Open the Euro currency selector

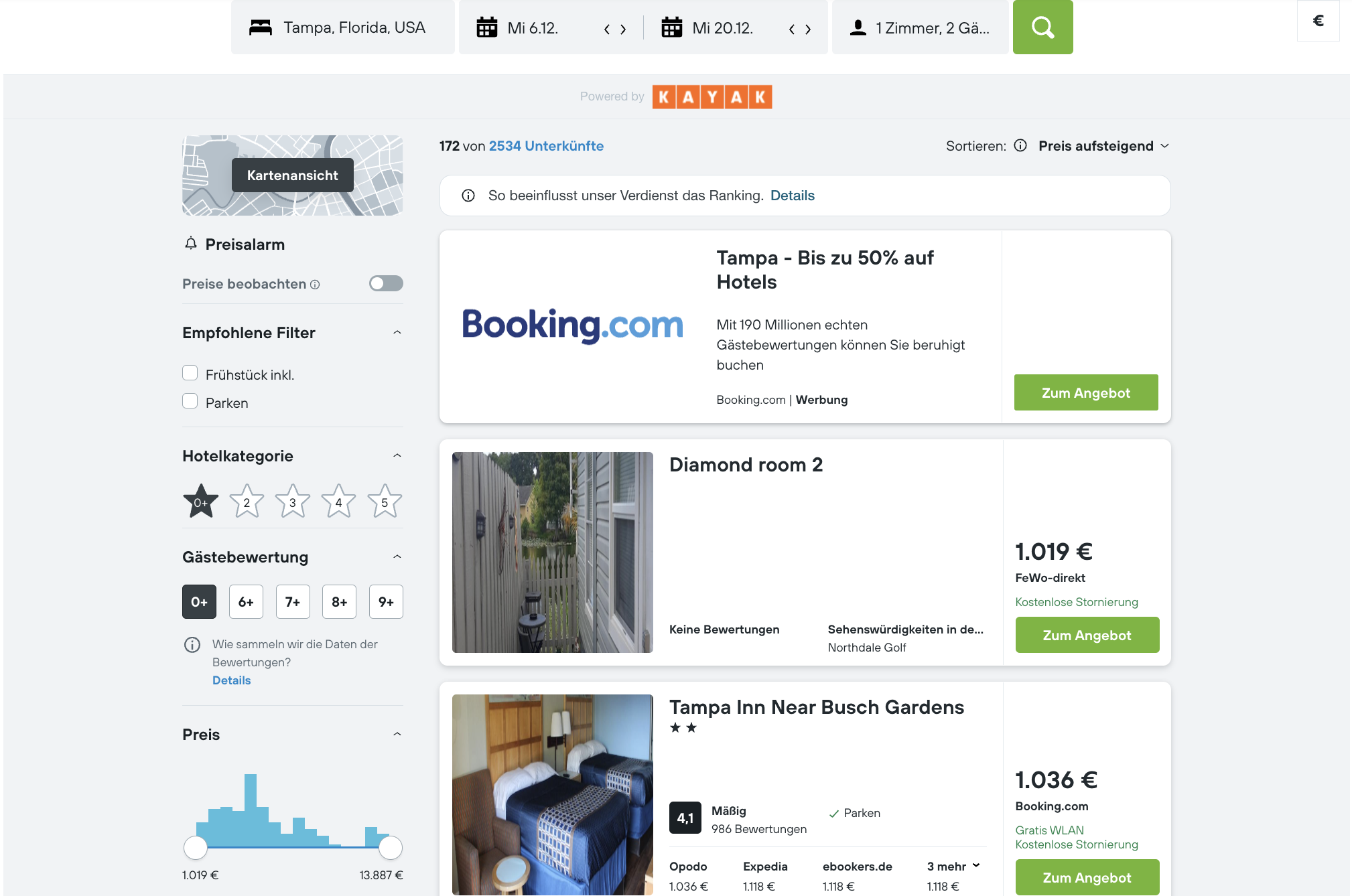pos(1318,21)
